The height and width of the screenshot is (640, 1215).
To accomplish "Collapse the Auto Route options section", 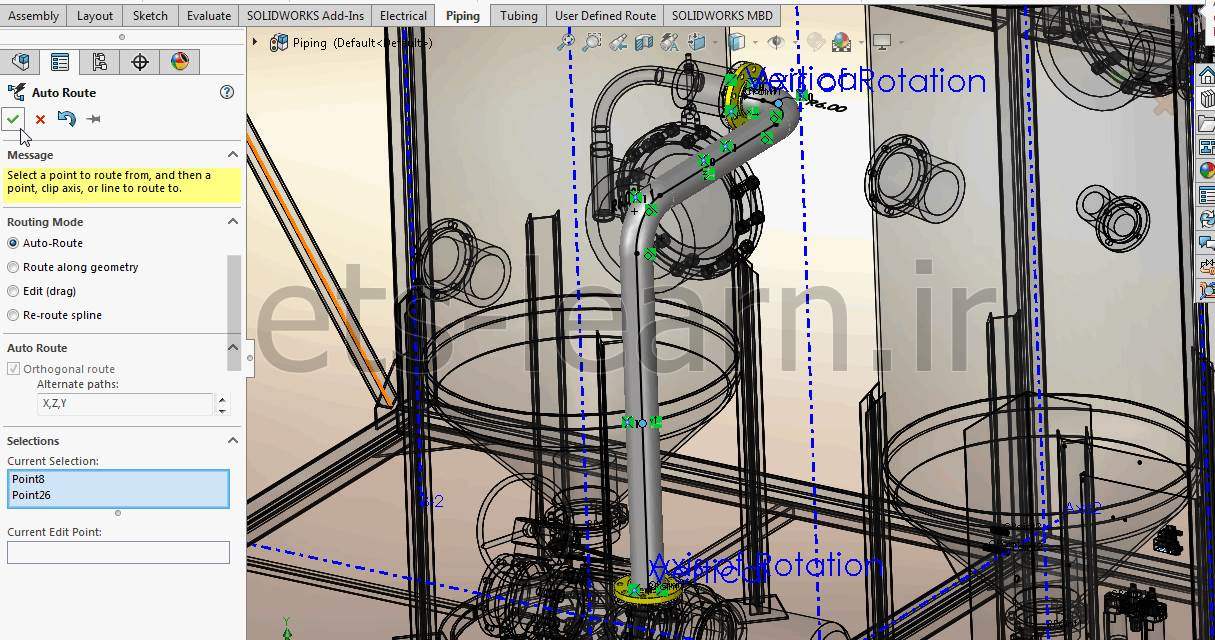I will 233,348.
